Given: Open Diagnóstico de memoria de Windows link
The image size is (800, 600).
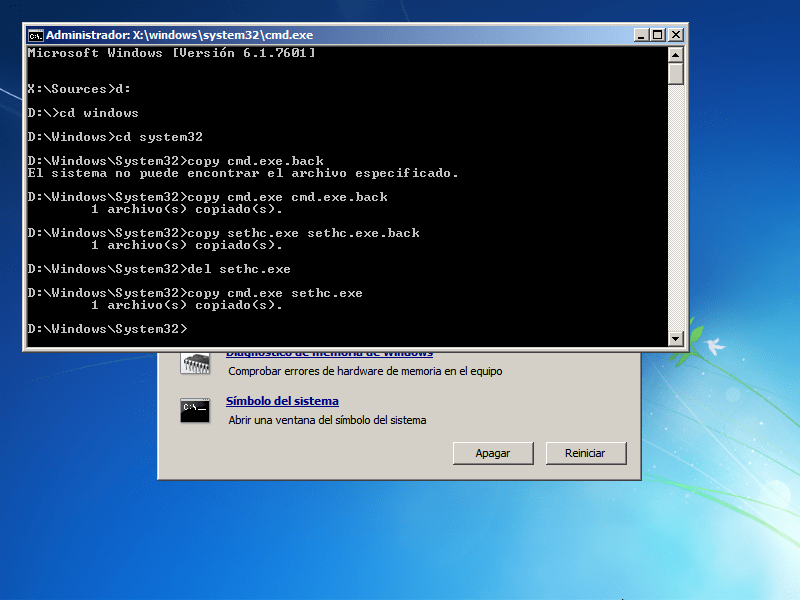Looking at the screenshot, I should tap(330, 353).
